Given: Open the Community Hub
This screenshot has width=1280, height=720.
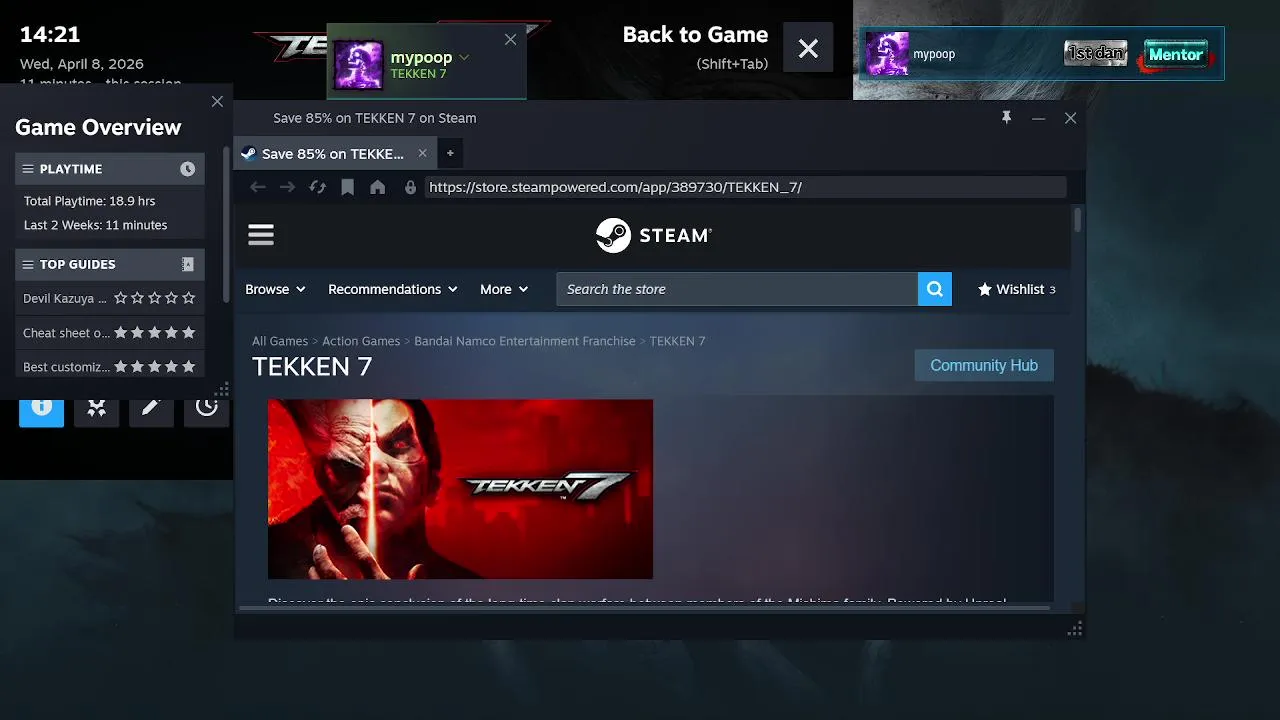Looking at the screenshot, I should (x=984, y=365).
